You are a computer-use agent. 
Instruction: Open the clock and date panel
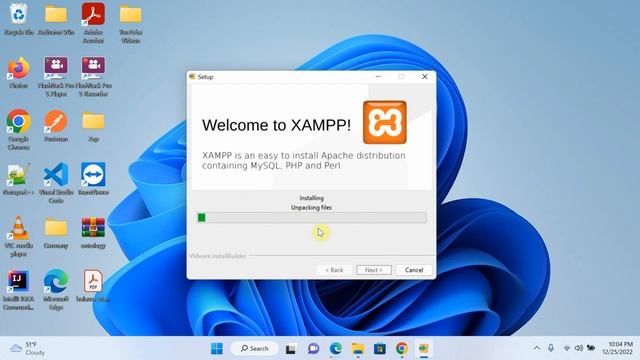point(618,348)
